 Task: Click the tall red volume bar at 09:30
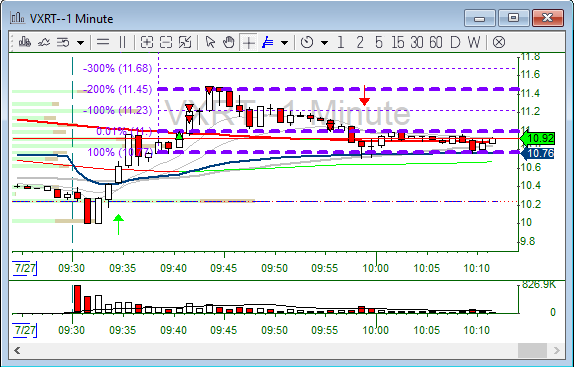(77, 299)
